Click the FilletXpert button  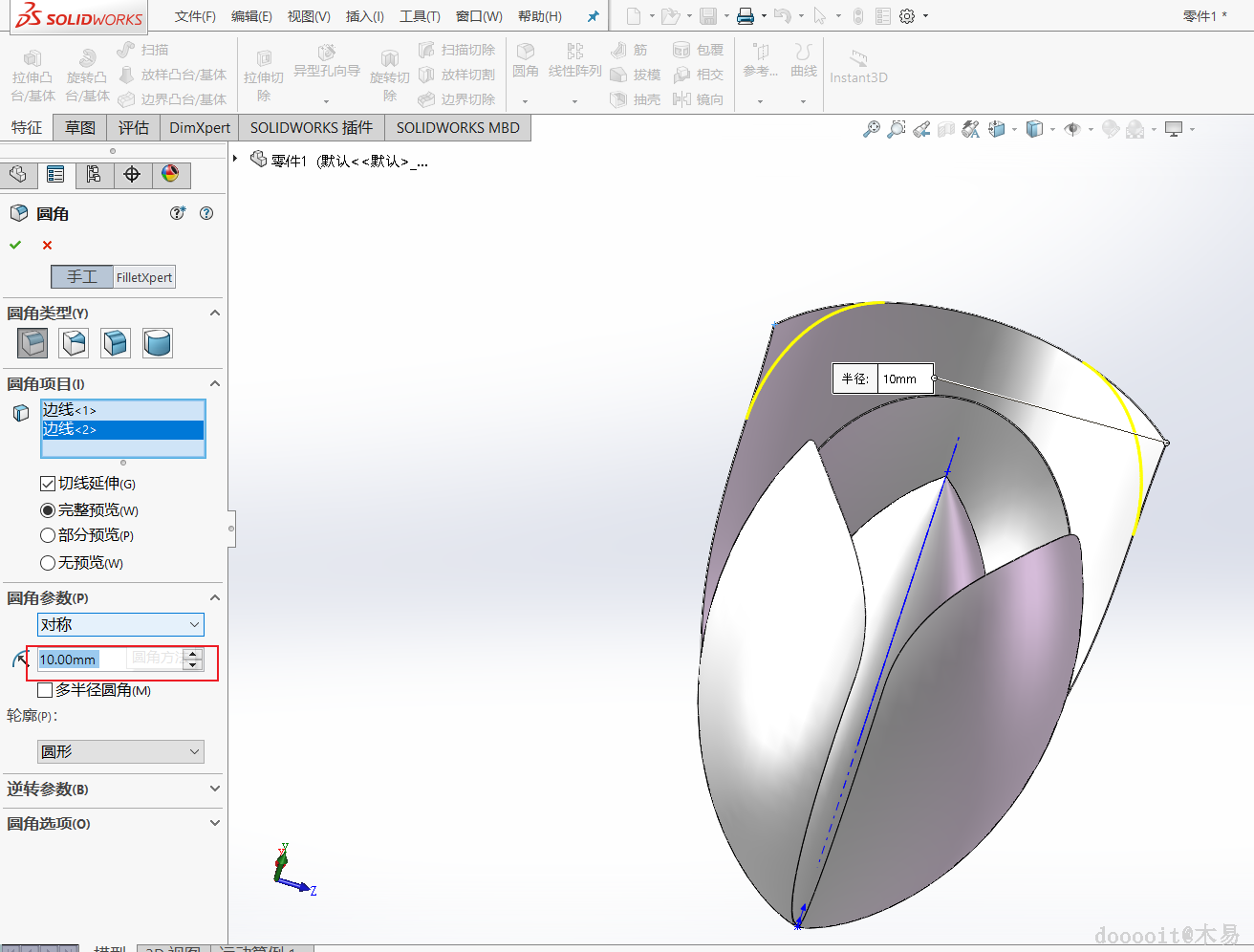[x=144, y=277]
